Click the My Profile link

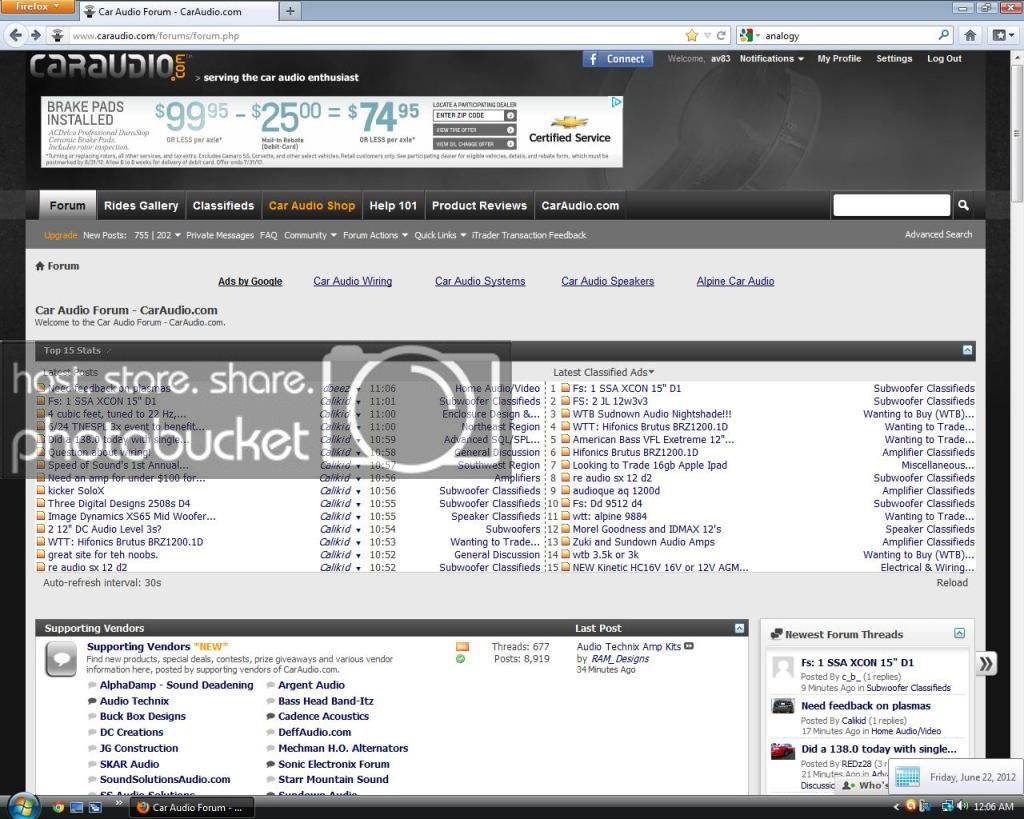(839, 58)
